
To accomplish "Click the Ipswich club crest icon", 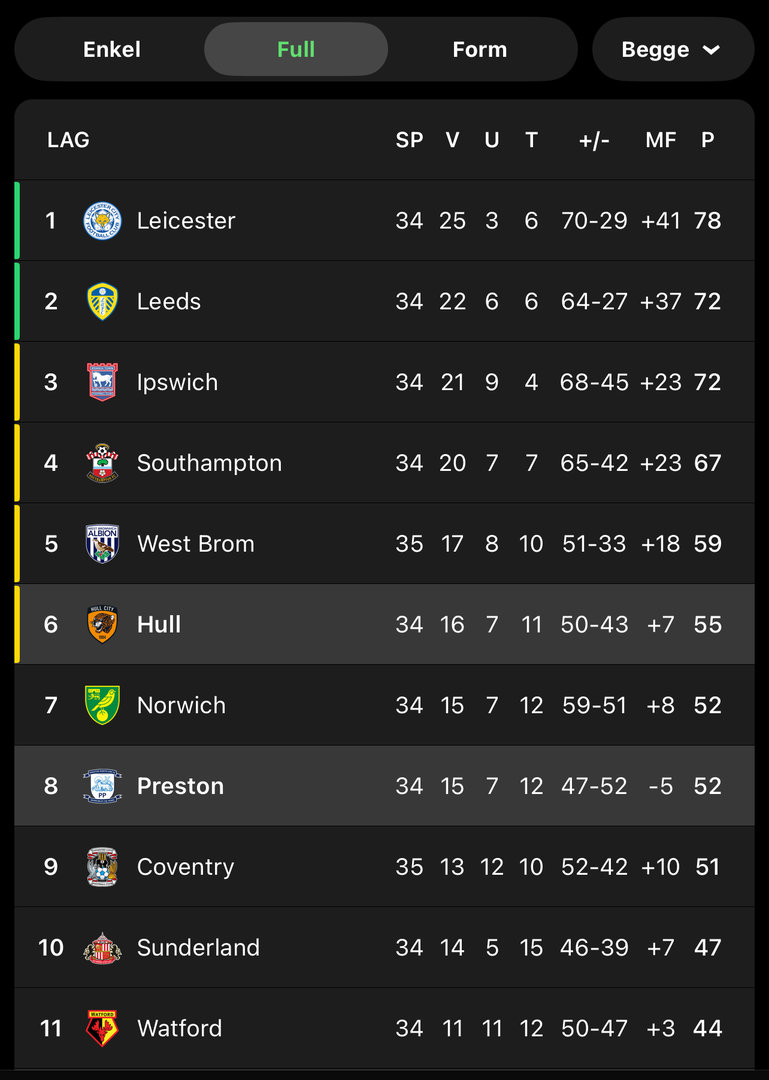I will coord(102,382).
